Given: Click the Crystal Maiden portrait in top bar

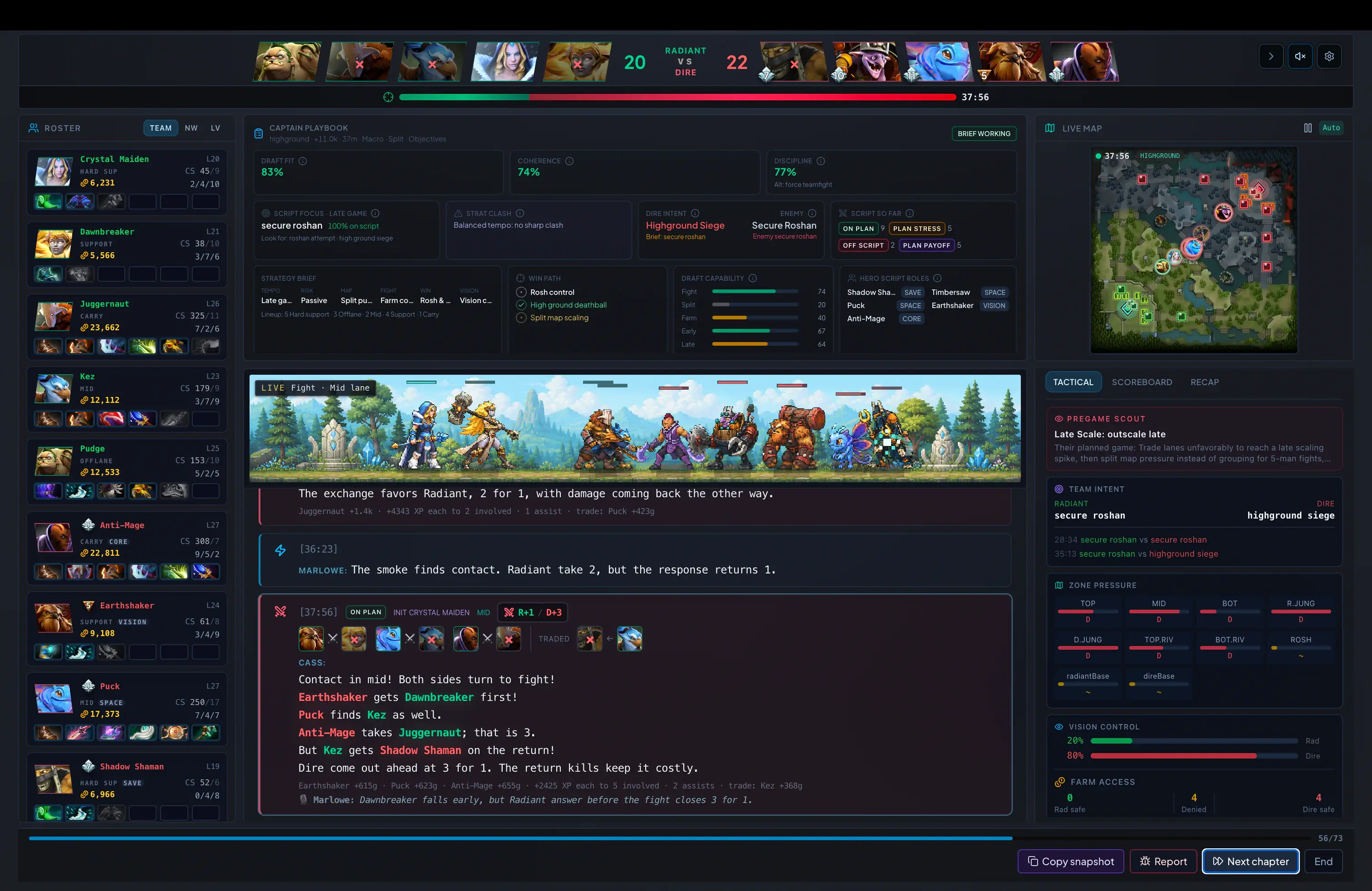Looking at the screenshot, I should tap(505, 61).
